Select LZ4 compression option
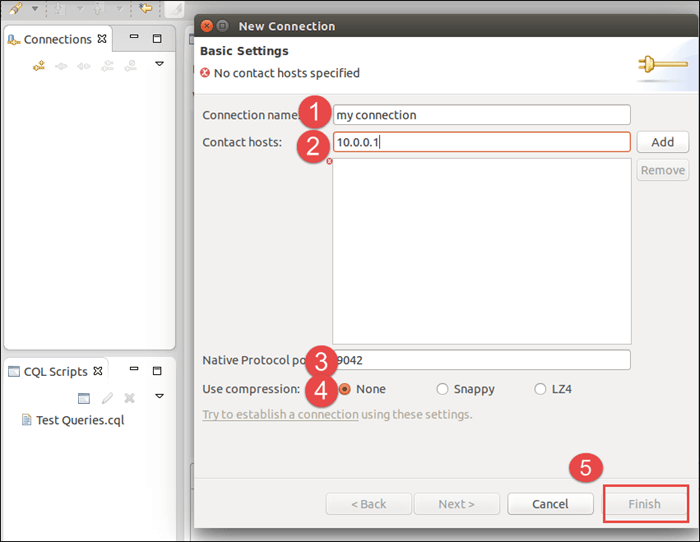 click(x=541, y=389)
